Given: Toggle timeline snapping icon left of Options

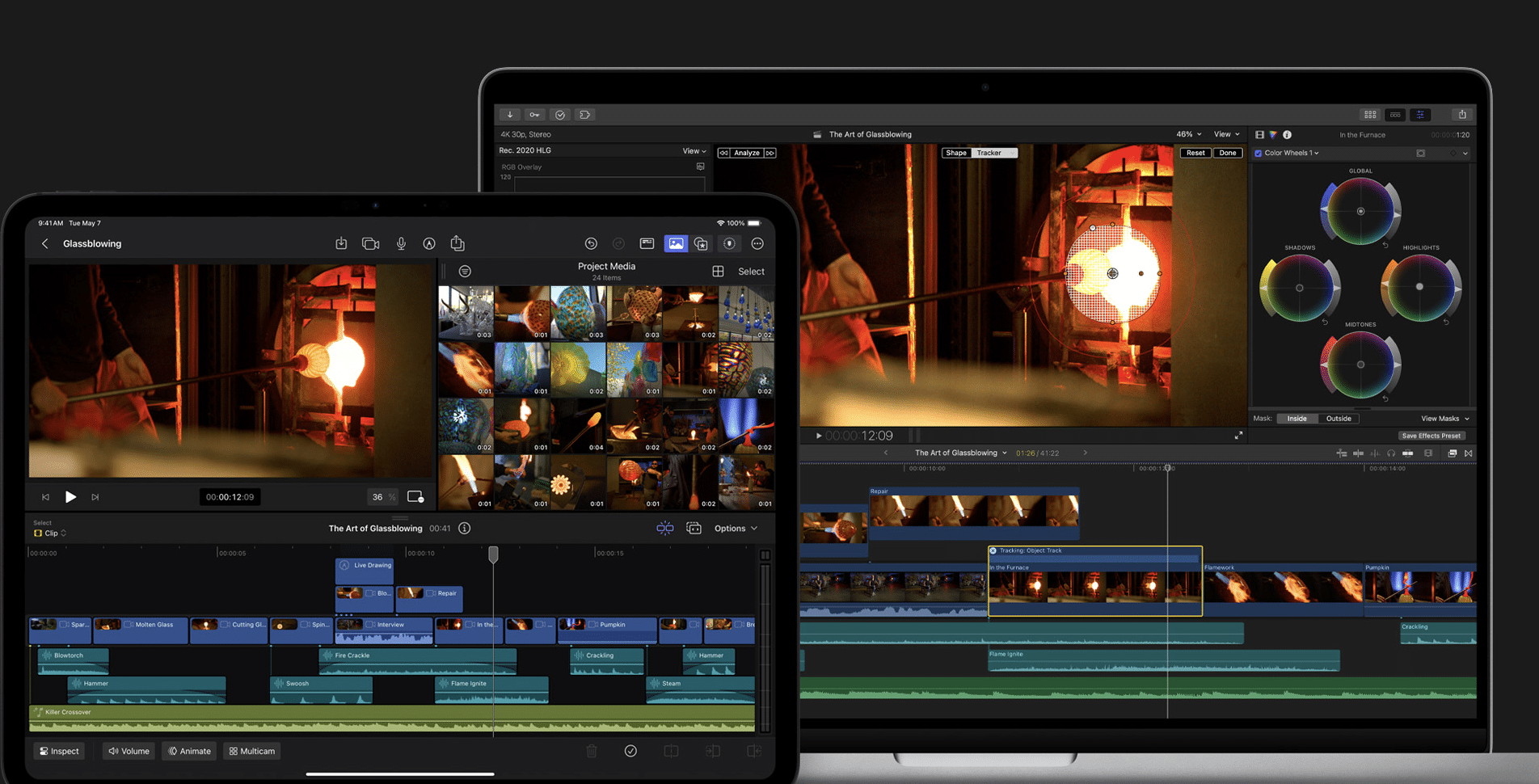Looking at the screenshot, I should [664, 529].
